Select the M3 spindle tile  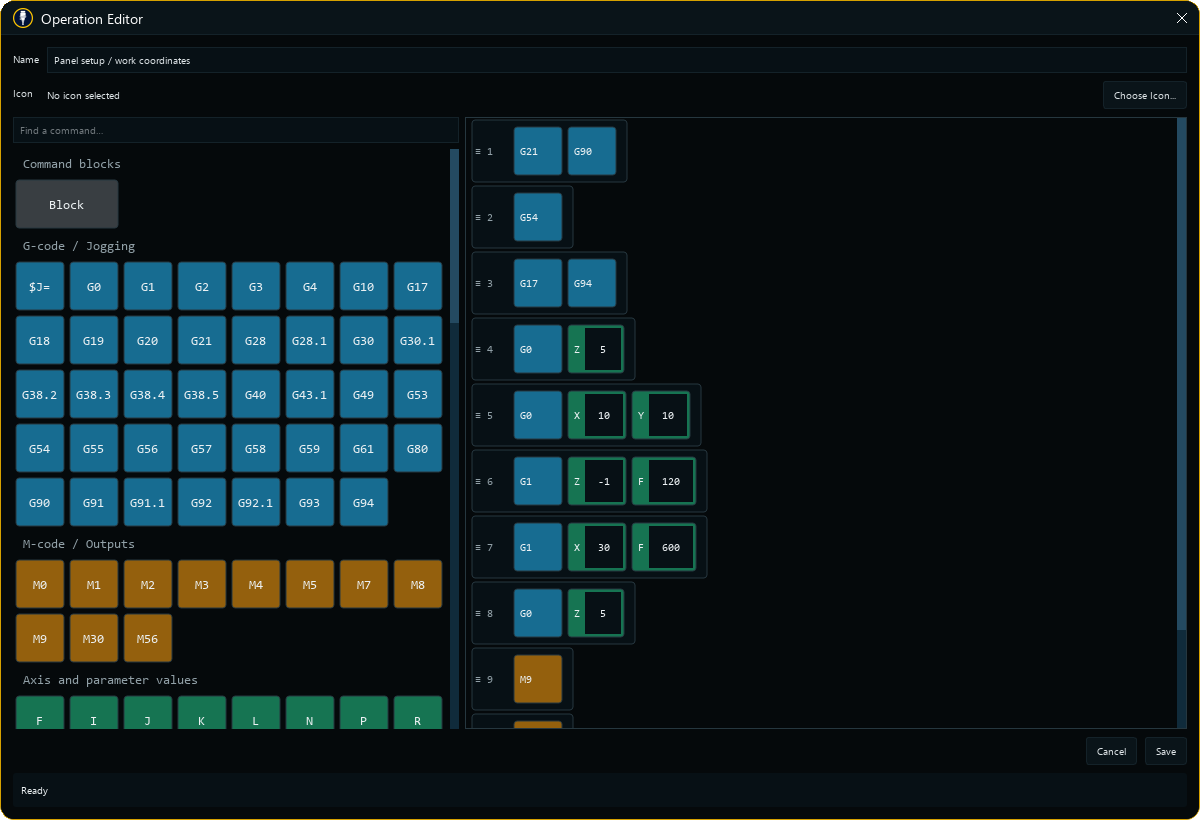pos(202,585)
